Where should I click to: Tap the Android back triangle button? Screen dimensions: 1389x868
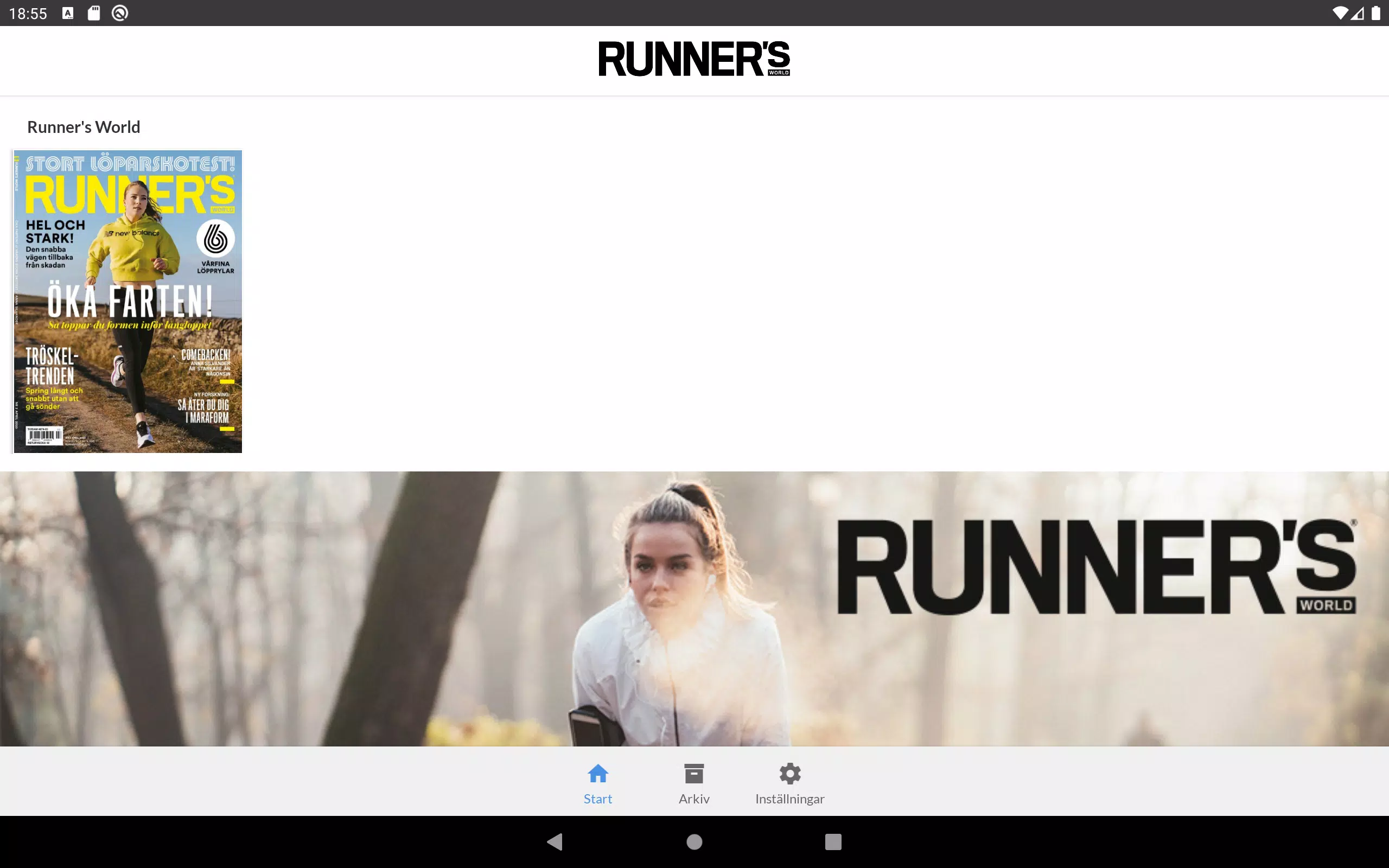coord(555,841)
